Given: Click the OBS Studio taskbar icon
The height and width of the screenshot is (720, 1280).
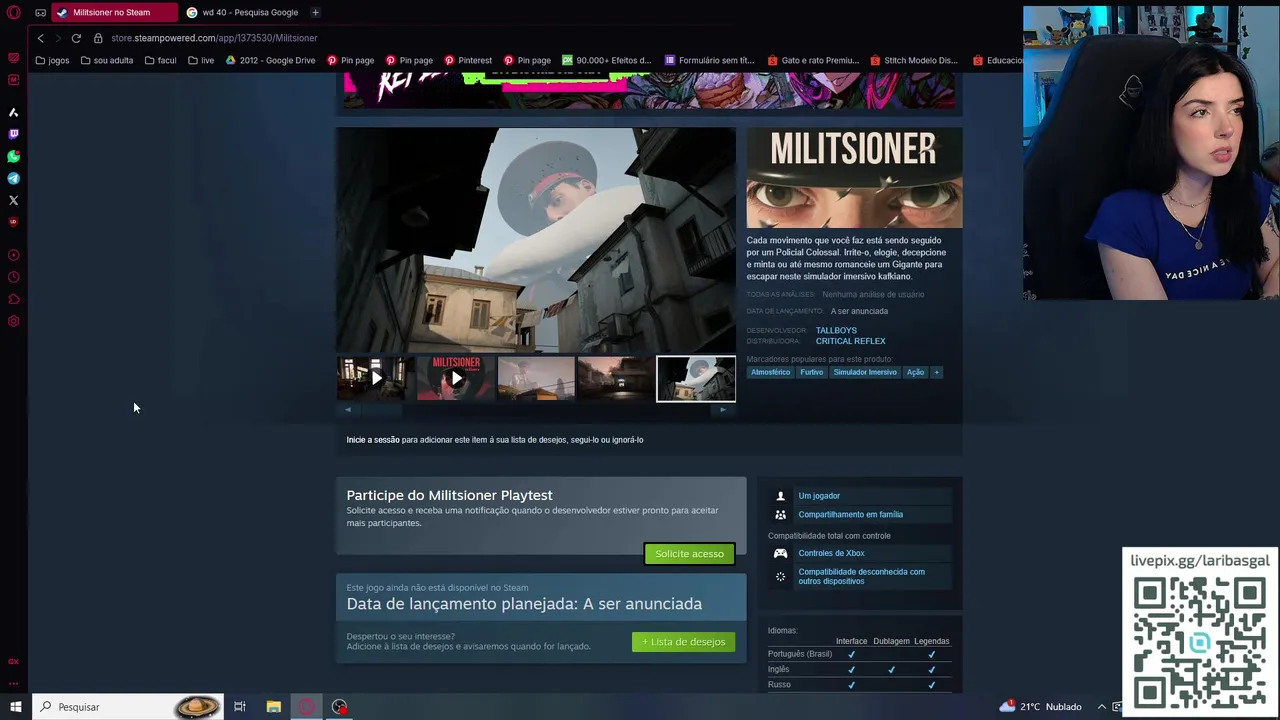Looking at the screenshot, I should [x=340, y=707].
